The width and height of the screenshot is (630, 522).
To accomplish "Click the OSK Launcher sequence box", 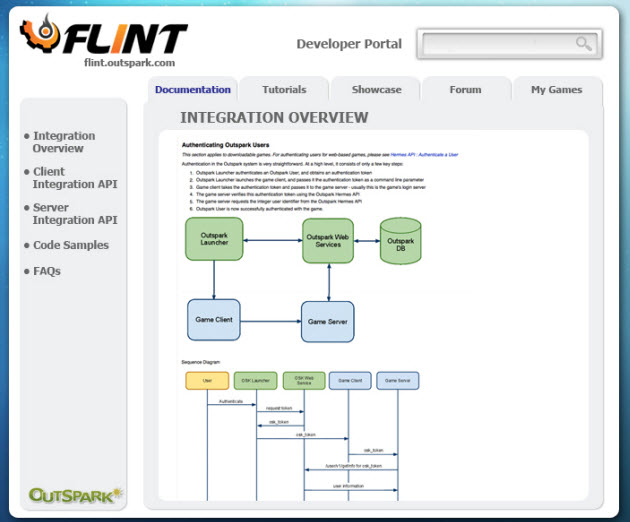I will click(x=256, y=381).
